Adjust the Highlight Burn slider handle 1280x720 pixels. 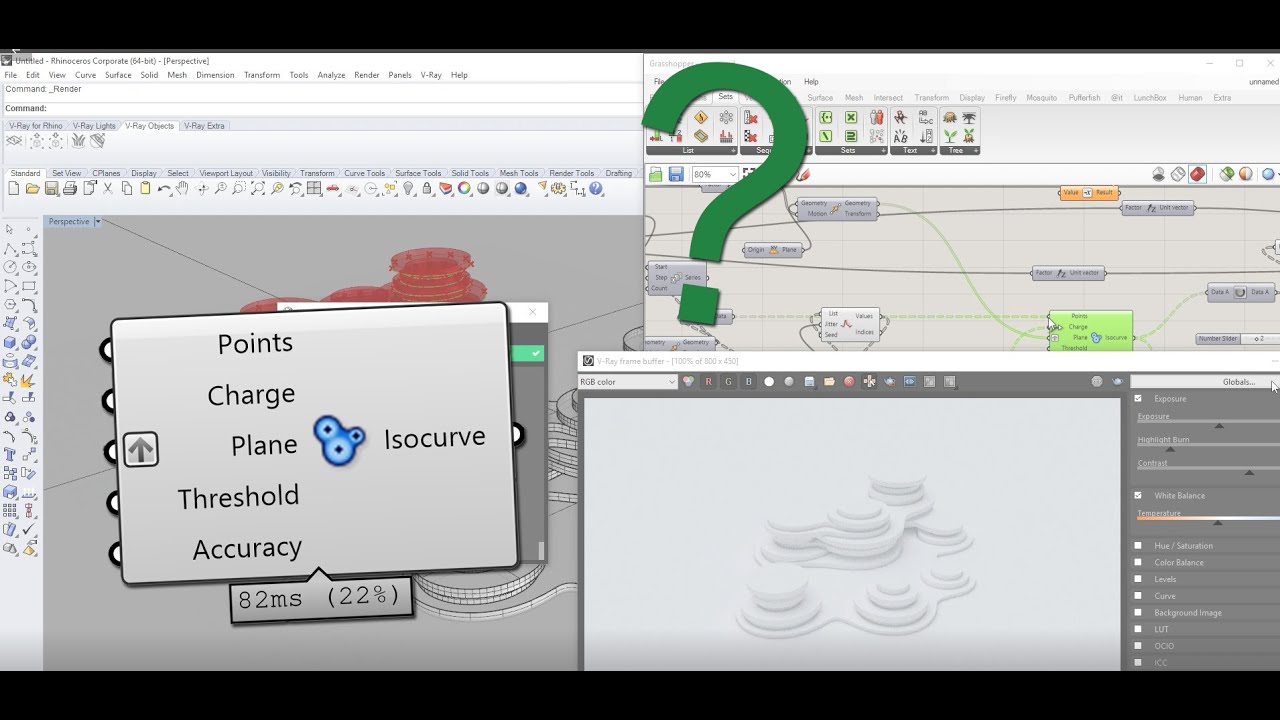pos(1170,449)
